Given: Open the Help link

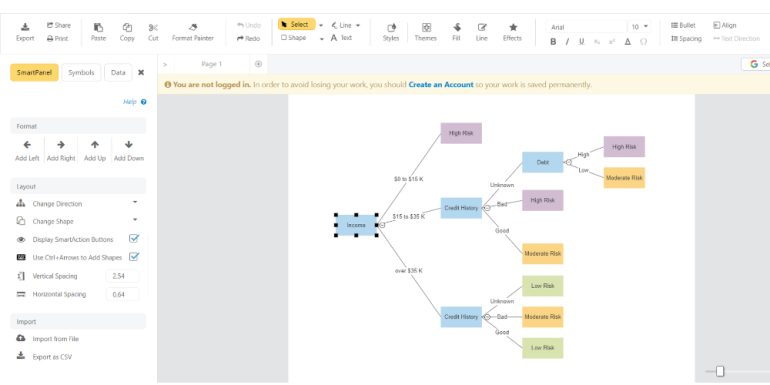Looking at the screenshot, I should [x=135, y=102].
